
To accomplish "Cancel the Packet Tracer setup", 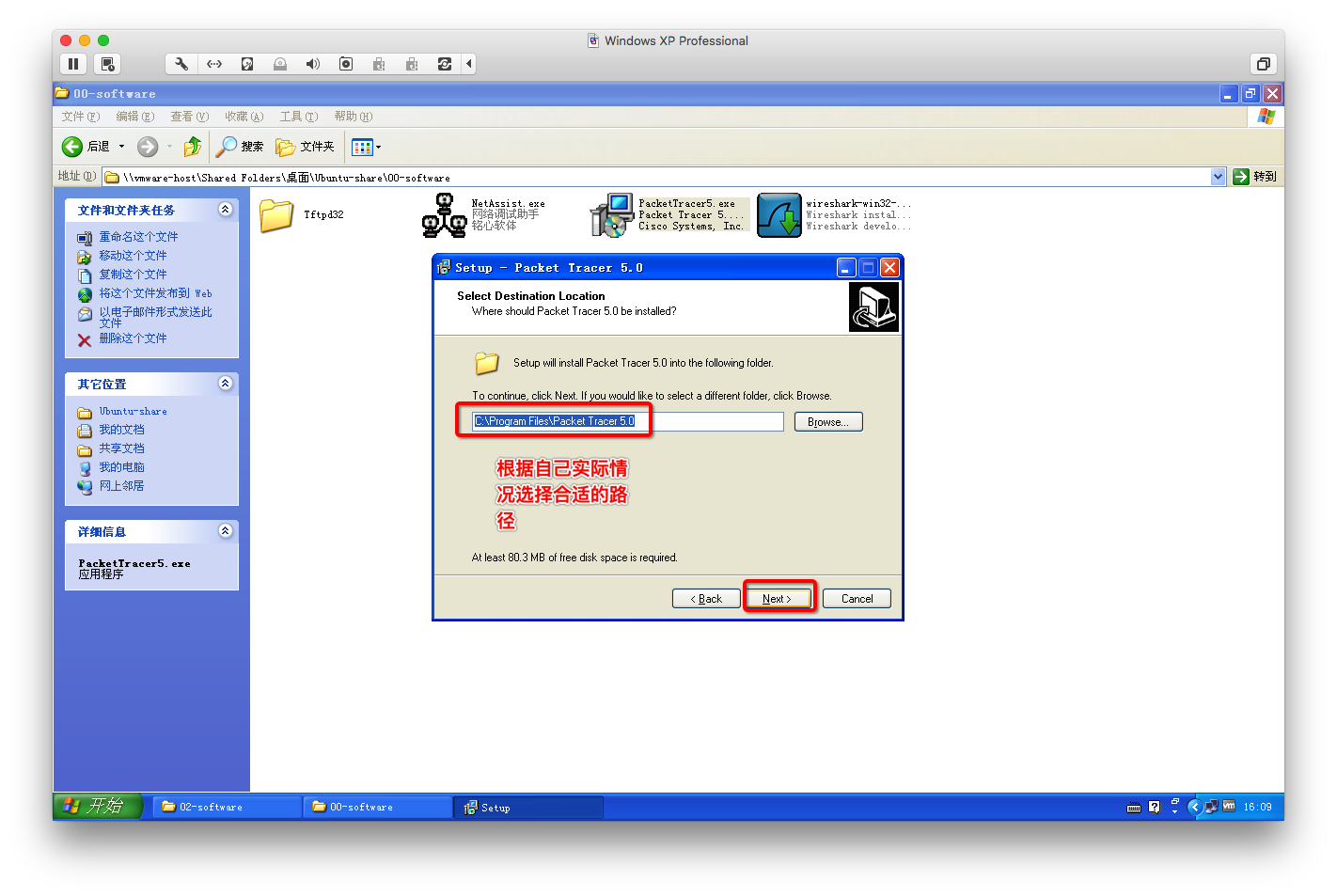I will click(x=857, y=599).
